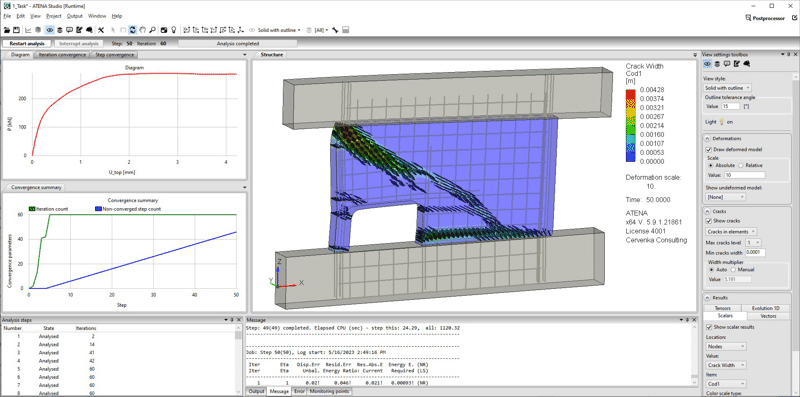Screen dimensions: 800x397
Task: Click the rotate view tool icon
Action: point(133,30)
